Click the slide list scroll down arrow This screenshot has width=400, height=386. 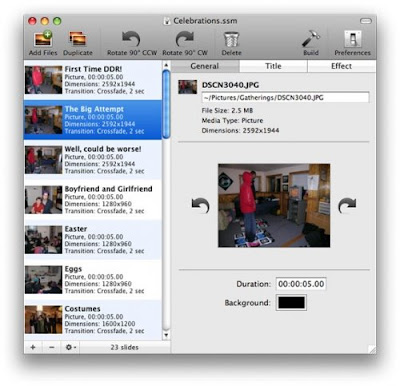click(x=166, y=335)
